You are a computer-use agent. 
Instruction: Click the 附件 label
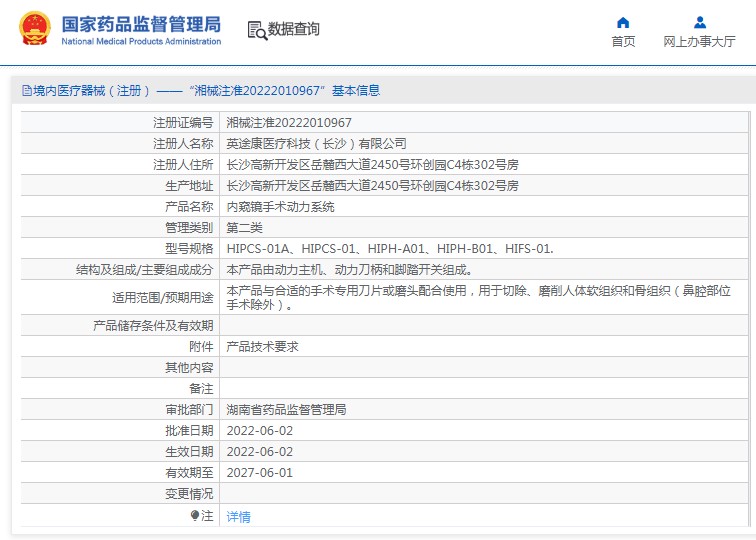tap(201, 347)
